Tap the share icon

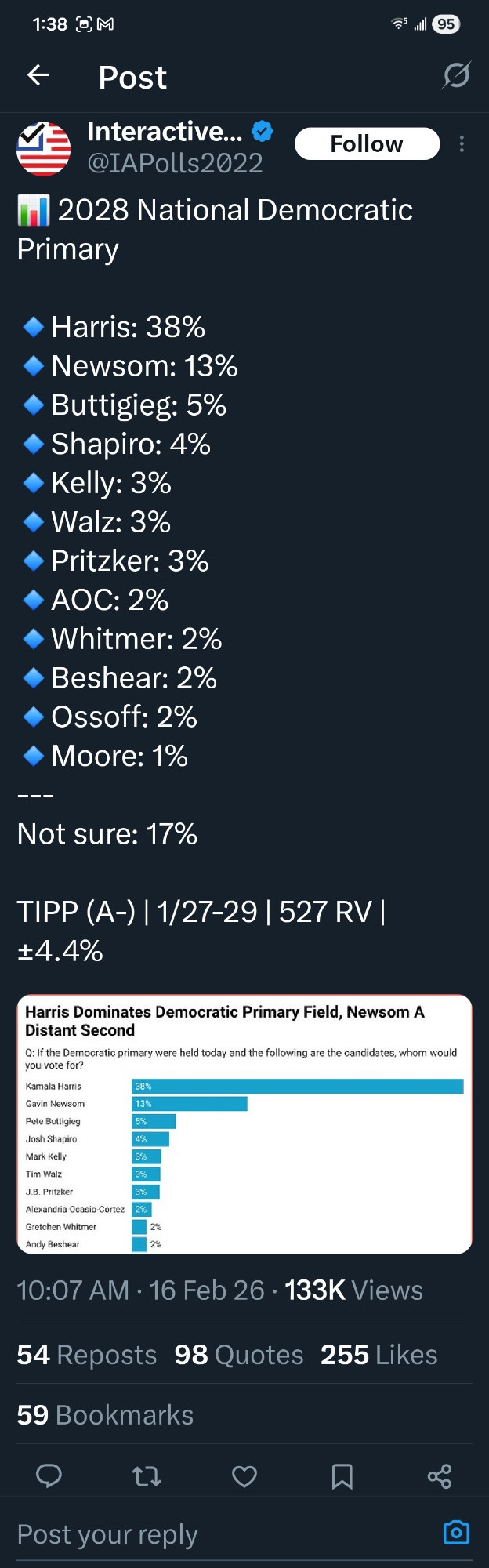tap(440, 1476)
